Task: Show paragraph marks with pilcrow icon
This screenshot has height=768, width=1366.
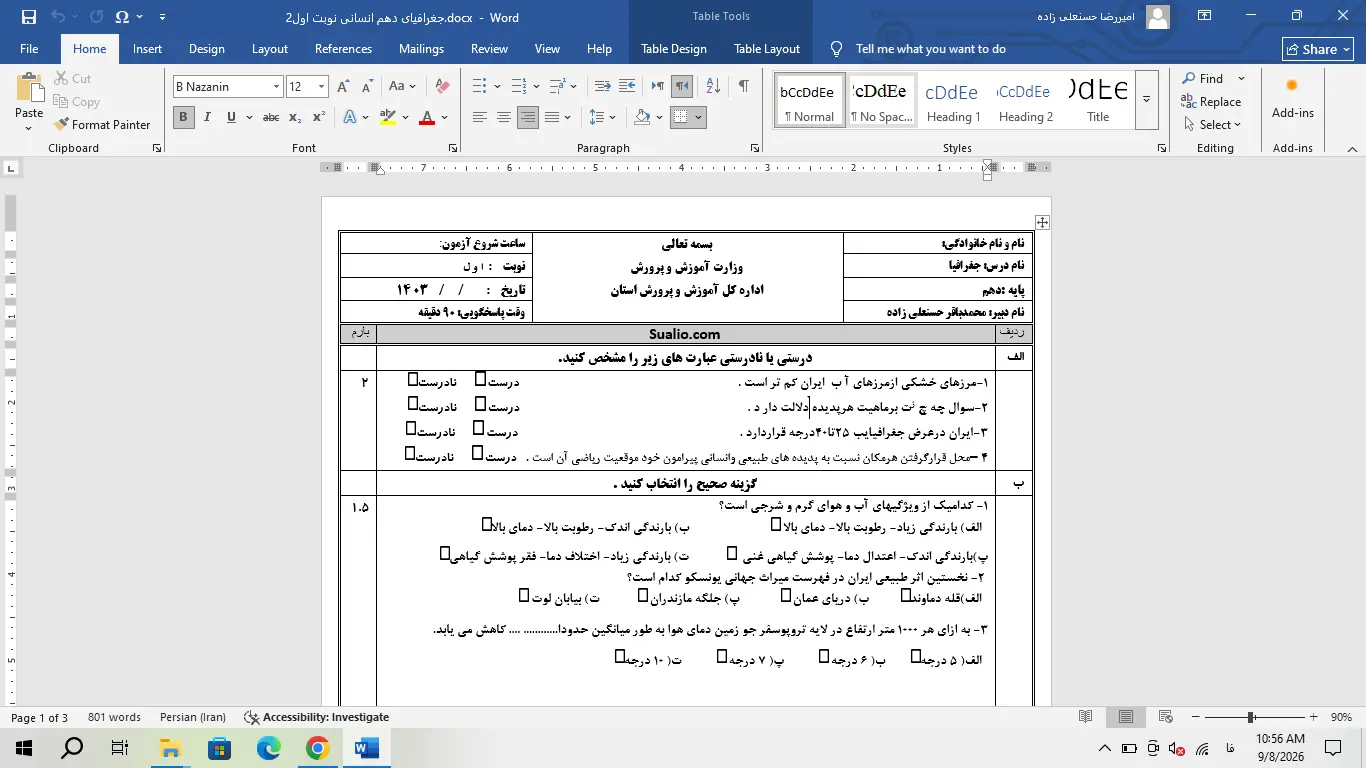Action: click(743, 87)
